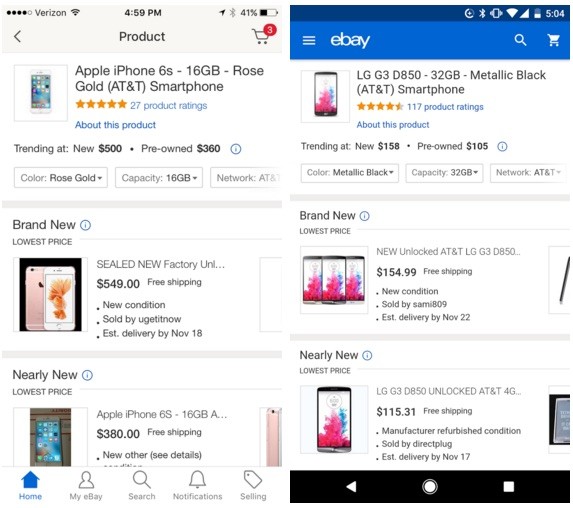Tap info icon next to iPhone Brand New heading
Viewport: 573px width, 508px height.
tap(85, 225)
